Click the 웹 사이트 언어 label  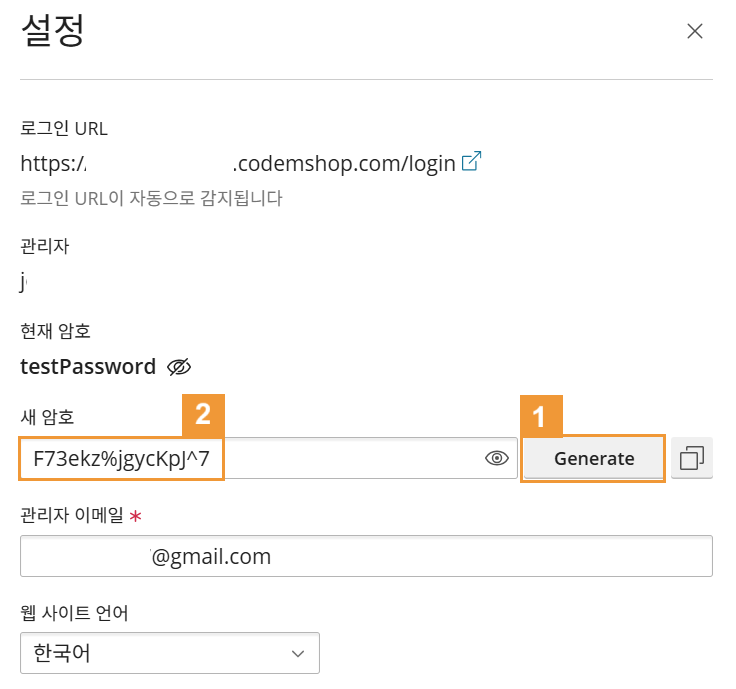74,612
